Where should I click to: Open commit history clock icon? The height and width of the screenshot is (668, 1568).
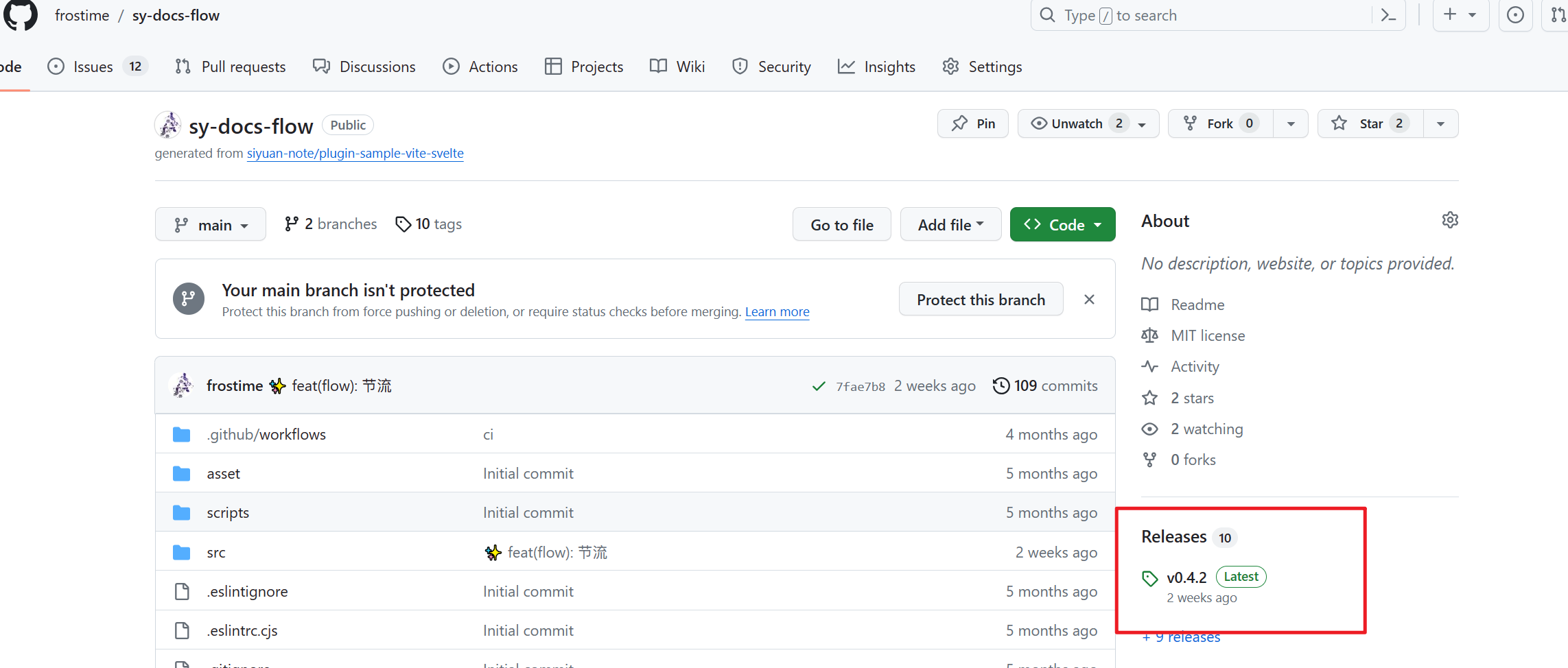click(1001, 385)
